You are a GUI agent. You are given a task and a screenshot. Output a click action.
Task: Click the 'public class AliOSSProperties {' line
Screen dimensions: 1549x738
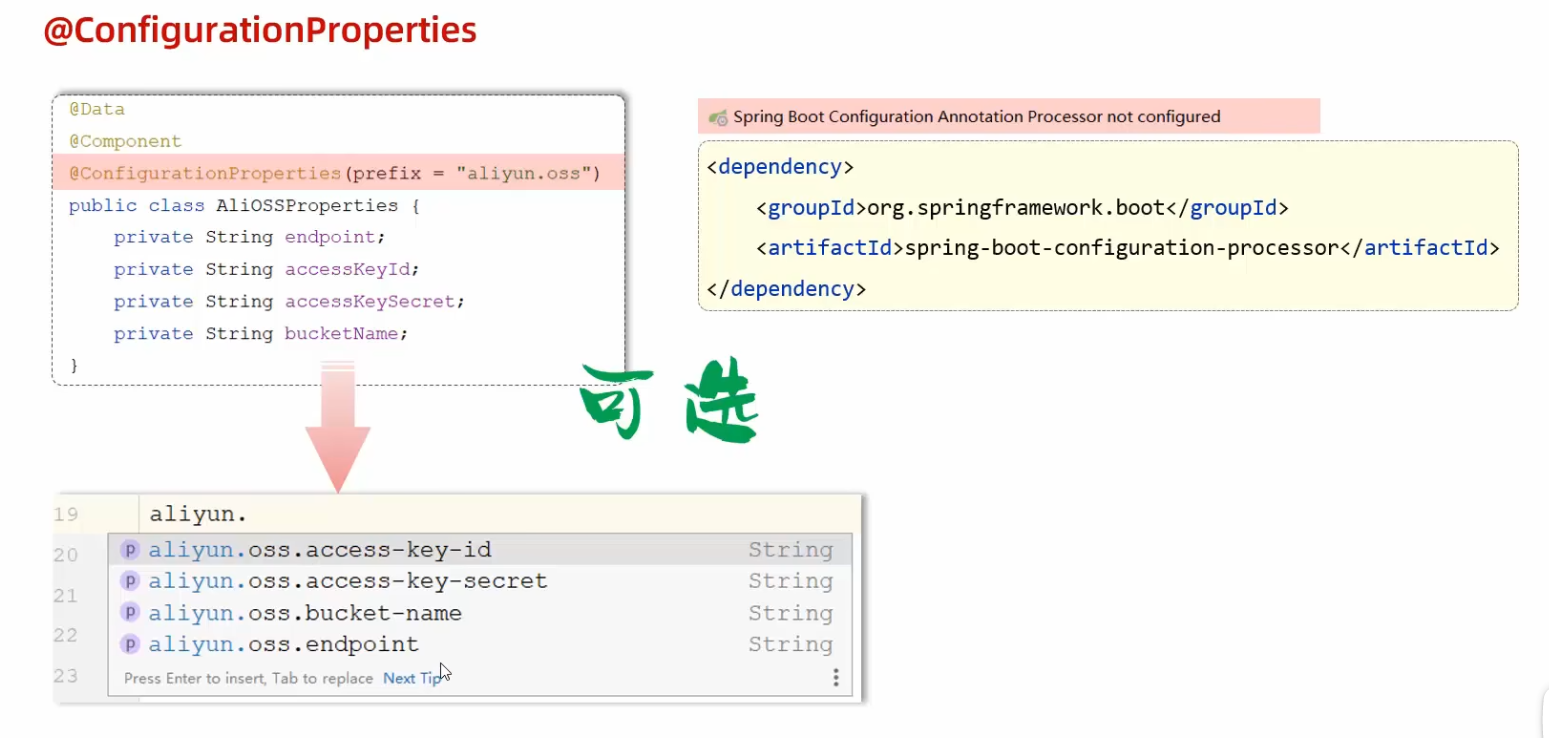tap(244, 205)
